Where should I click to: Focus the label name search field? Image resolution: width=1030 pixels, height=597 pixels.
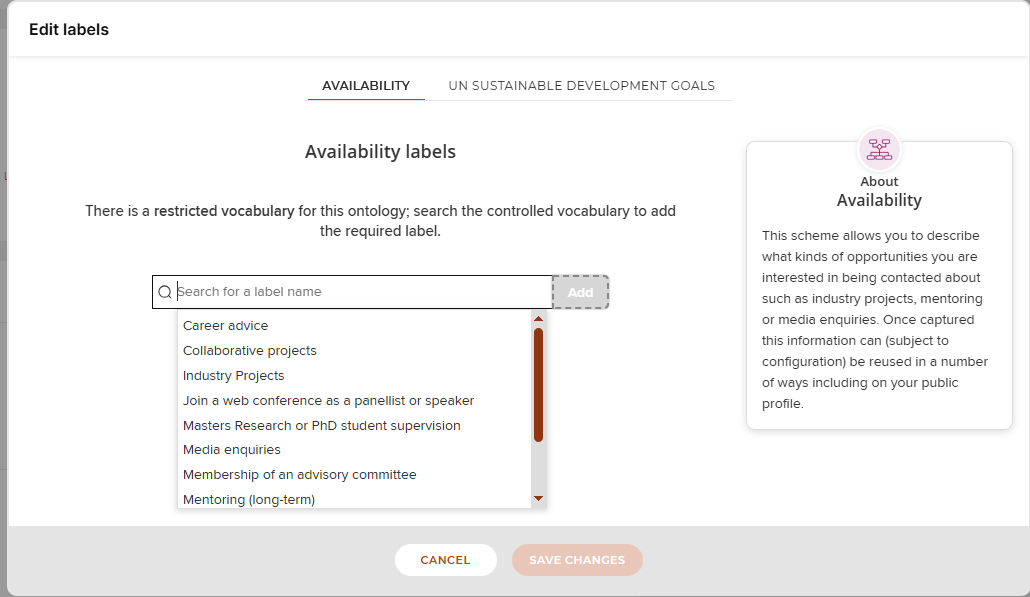[x=362, y=292]
